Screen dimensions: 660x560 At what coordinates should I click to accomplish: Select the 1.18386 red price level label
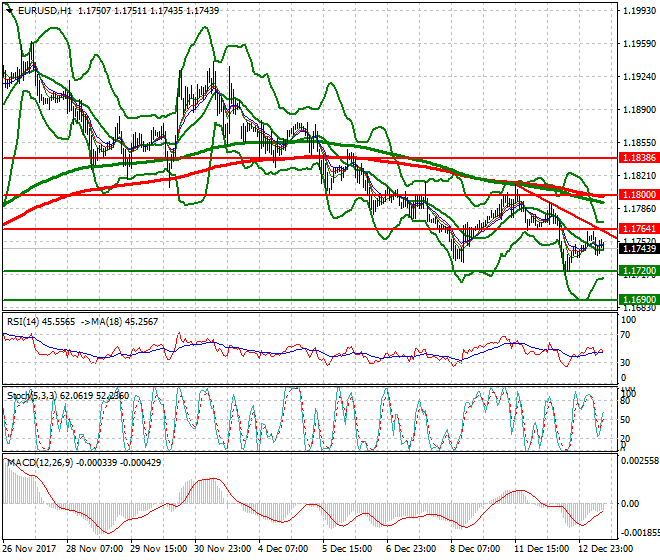click(x=639, y=158)
